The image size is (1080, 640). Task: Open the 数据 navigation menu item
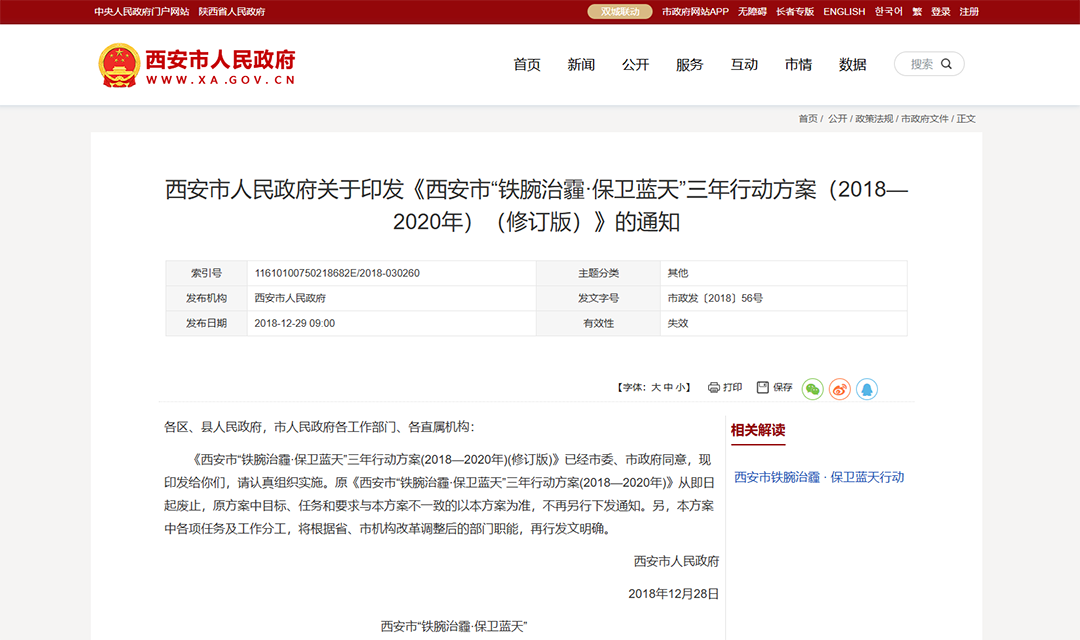[x=853, y=64]
